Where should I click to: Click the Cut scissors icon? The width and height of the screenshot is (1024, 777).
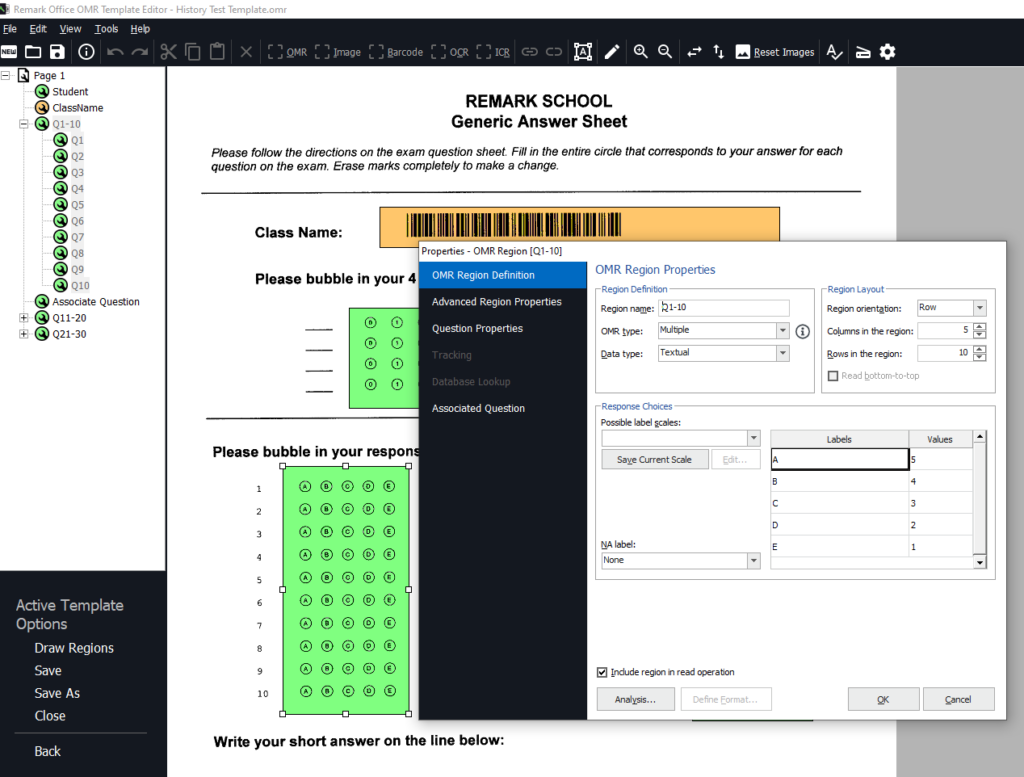coord(168,52)
